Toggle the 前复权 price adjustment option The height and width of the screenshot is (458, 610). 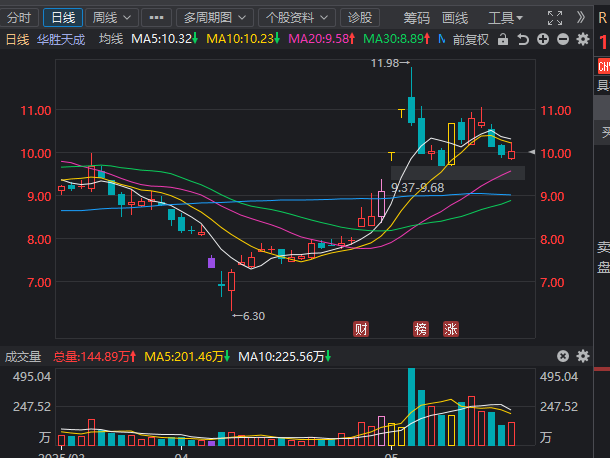pos(471,39)
